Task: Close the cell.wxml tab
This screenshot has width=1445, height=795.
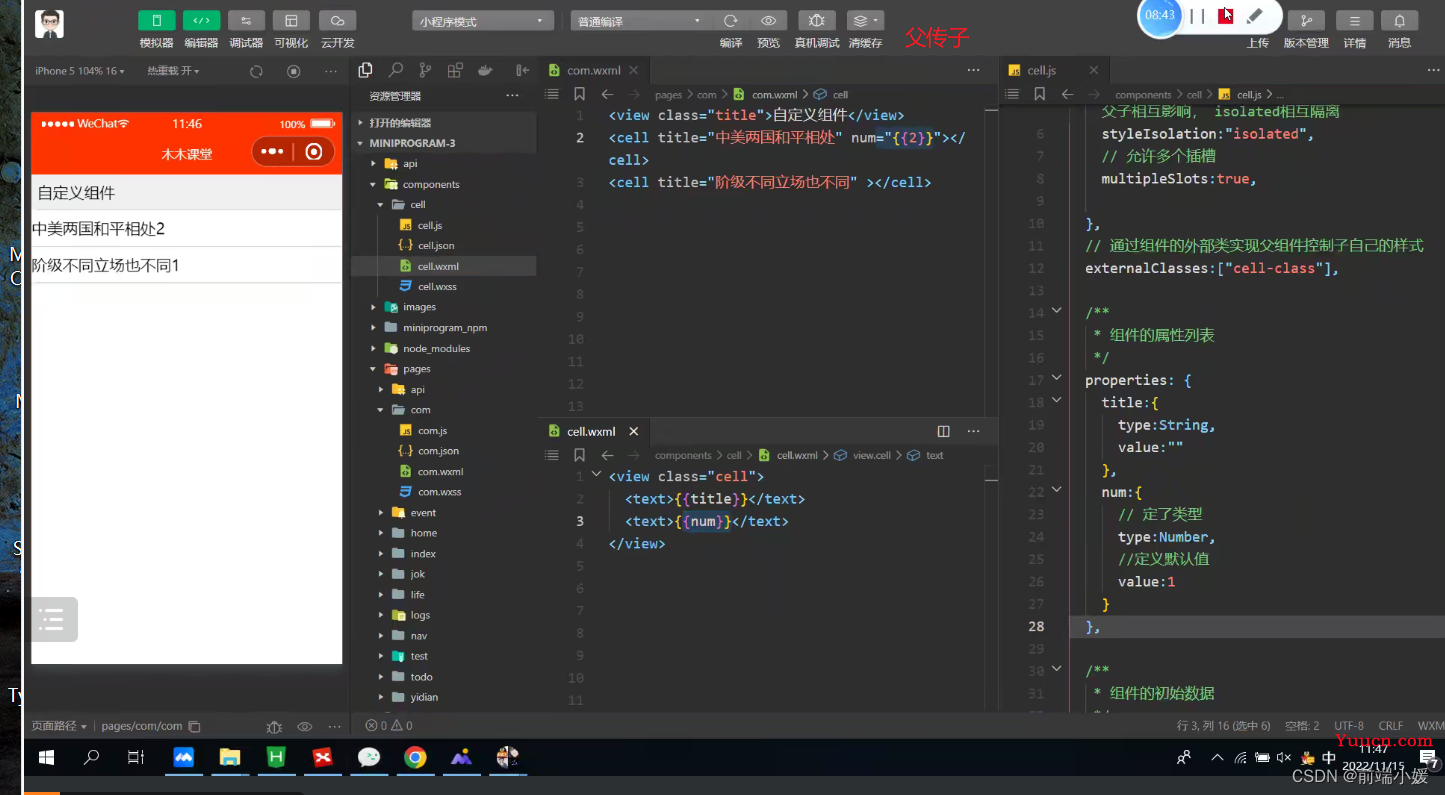Action: point(633,431)
